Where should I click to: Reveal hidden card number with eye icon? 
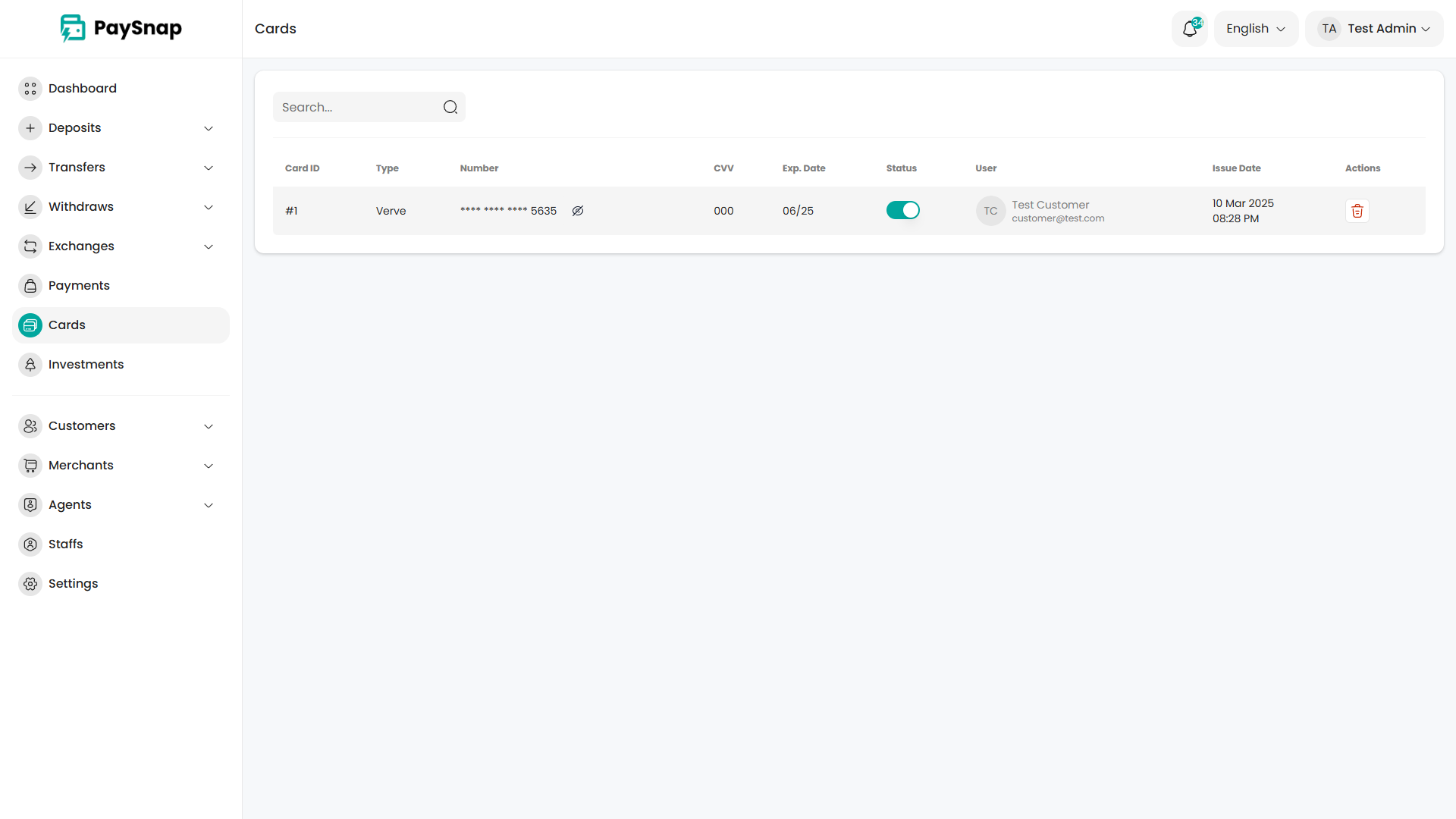pos(578,211)
